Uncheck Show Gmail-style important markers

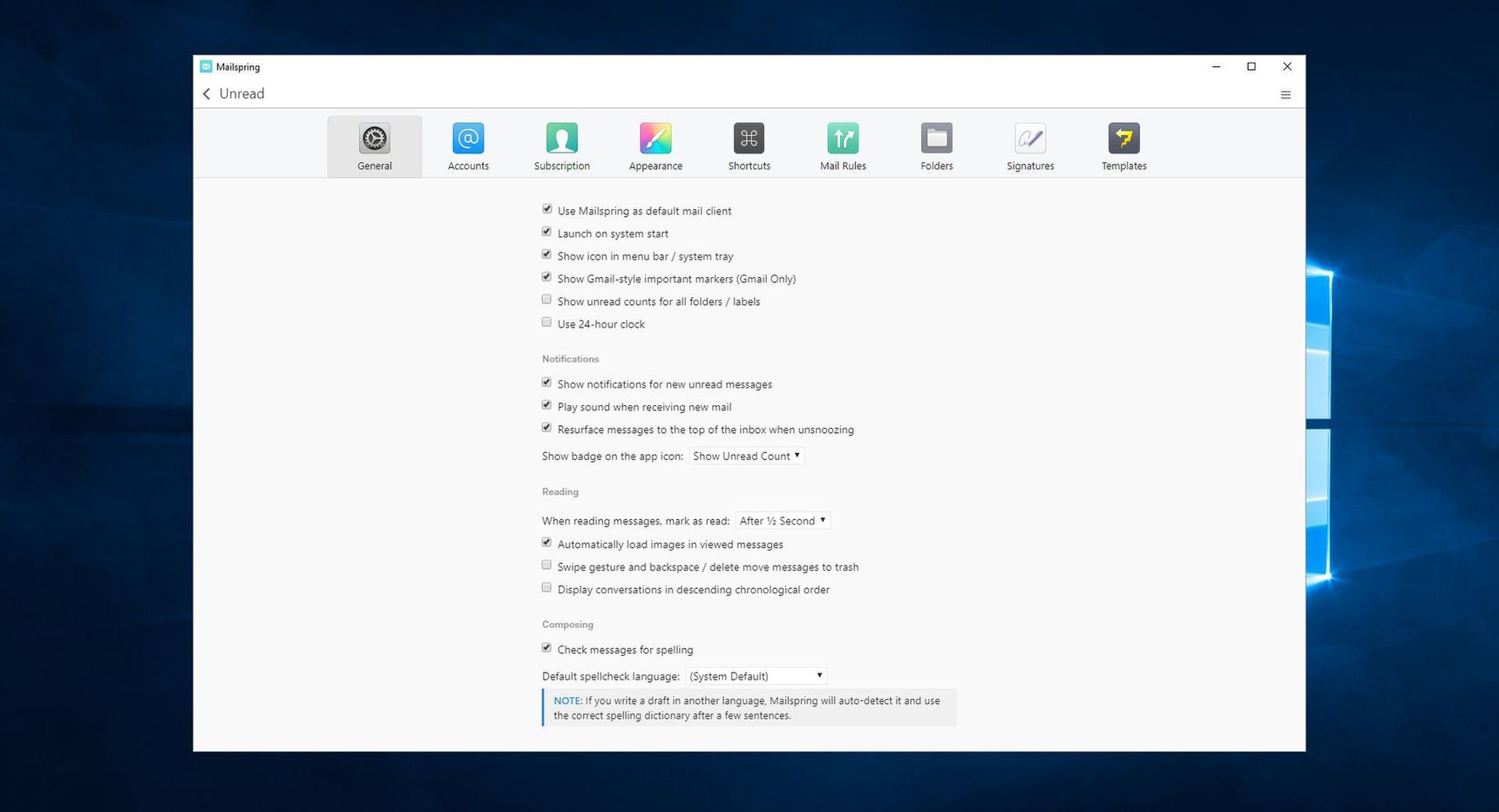546,277
